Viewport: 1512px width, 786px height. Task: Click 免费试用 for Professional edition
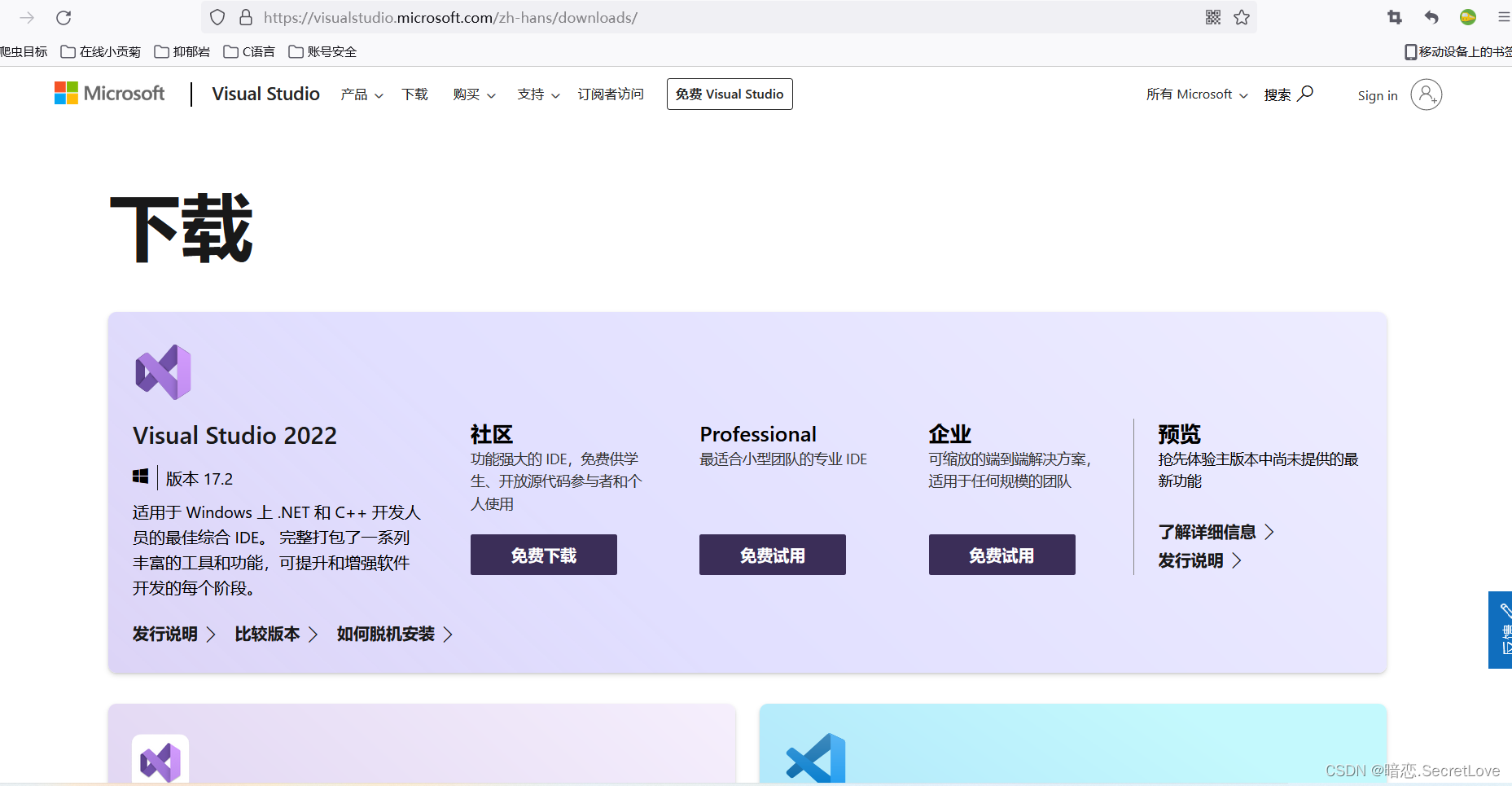tap(773, 555)
